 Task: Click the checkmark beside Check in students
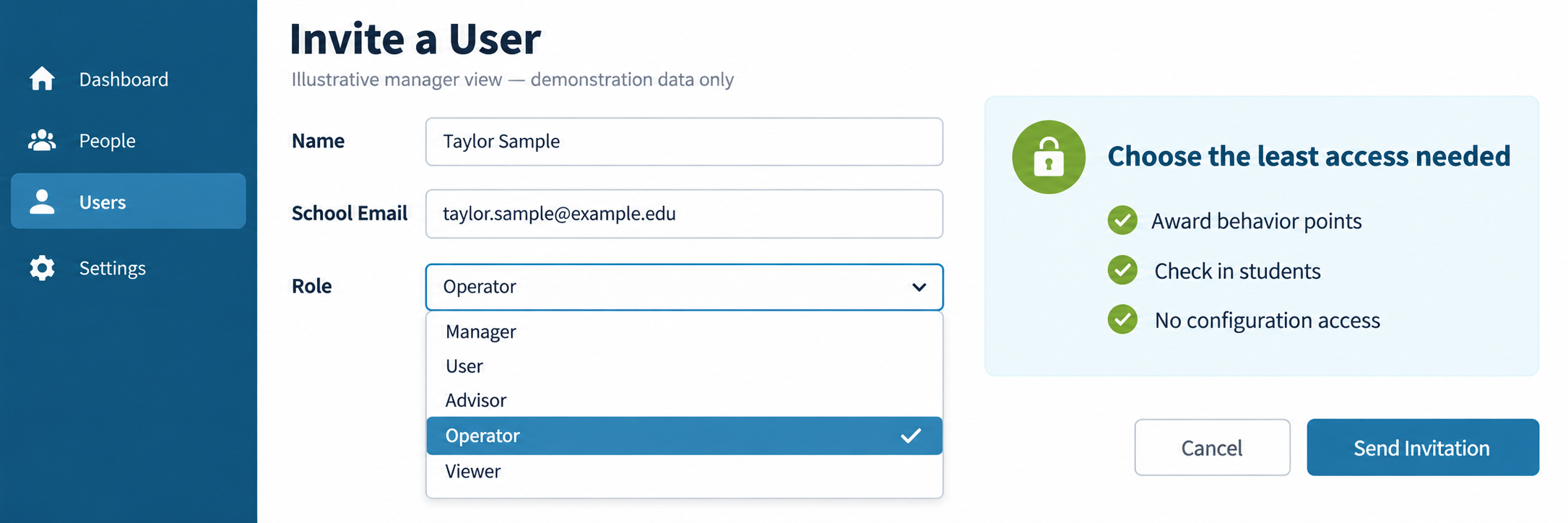point(1122,270)
